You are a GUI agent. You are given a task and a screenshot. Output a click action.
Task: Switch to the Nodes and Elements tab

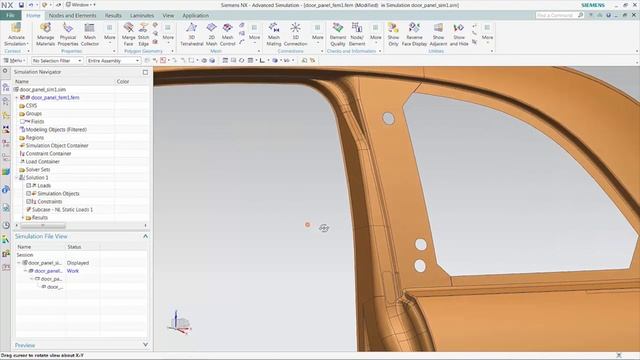click(x=72, y=15)
